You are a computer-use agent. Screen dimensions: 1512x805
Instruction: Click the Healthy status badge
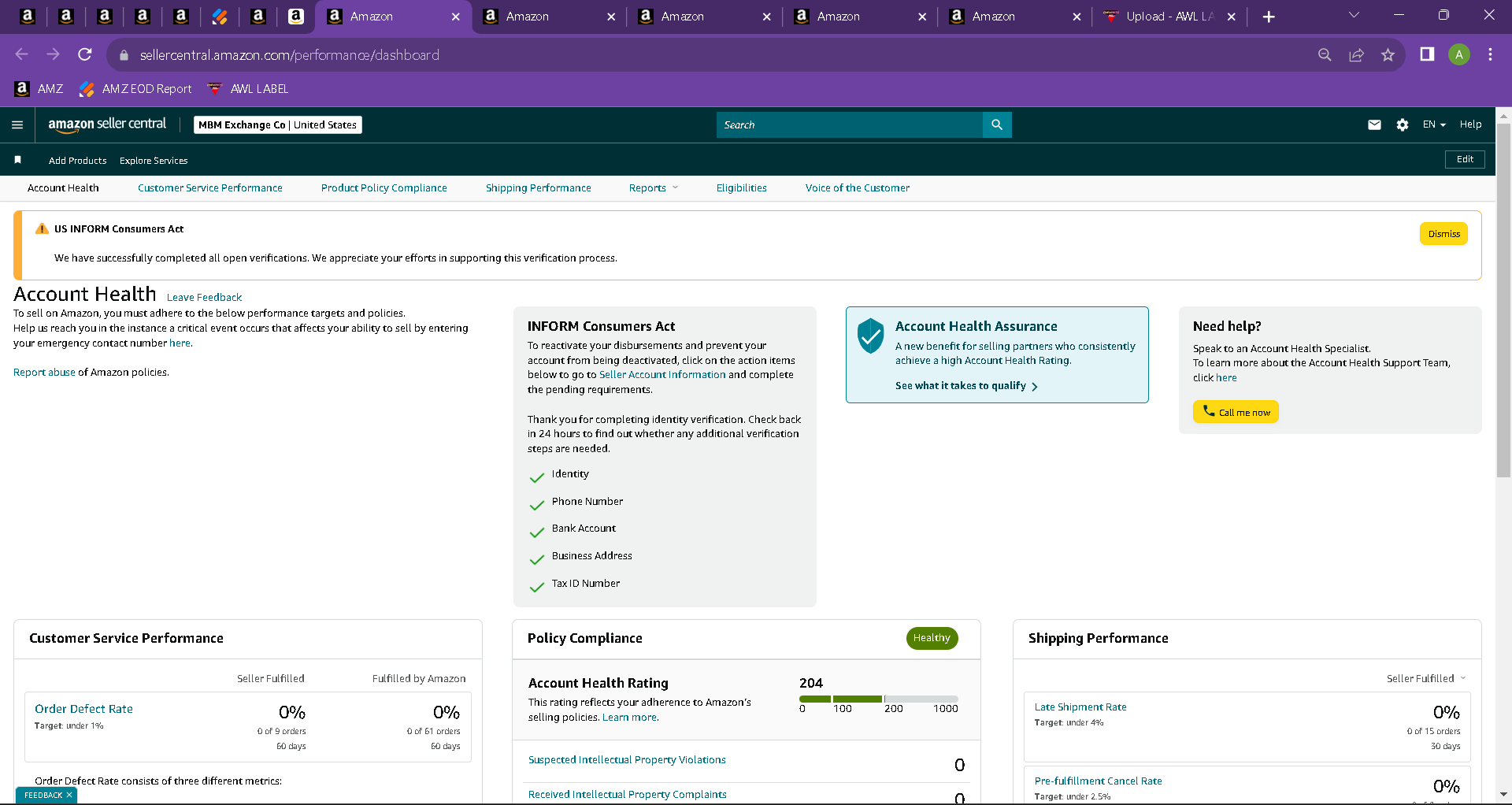pos(932,638)
